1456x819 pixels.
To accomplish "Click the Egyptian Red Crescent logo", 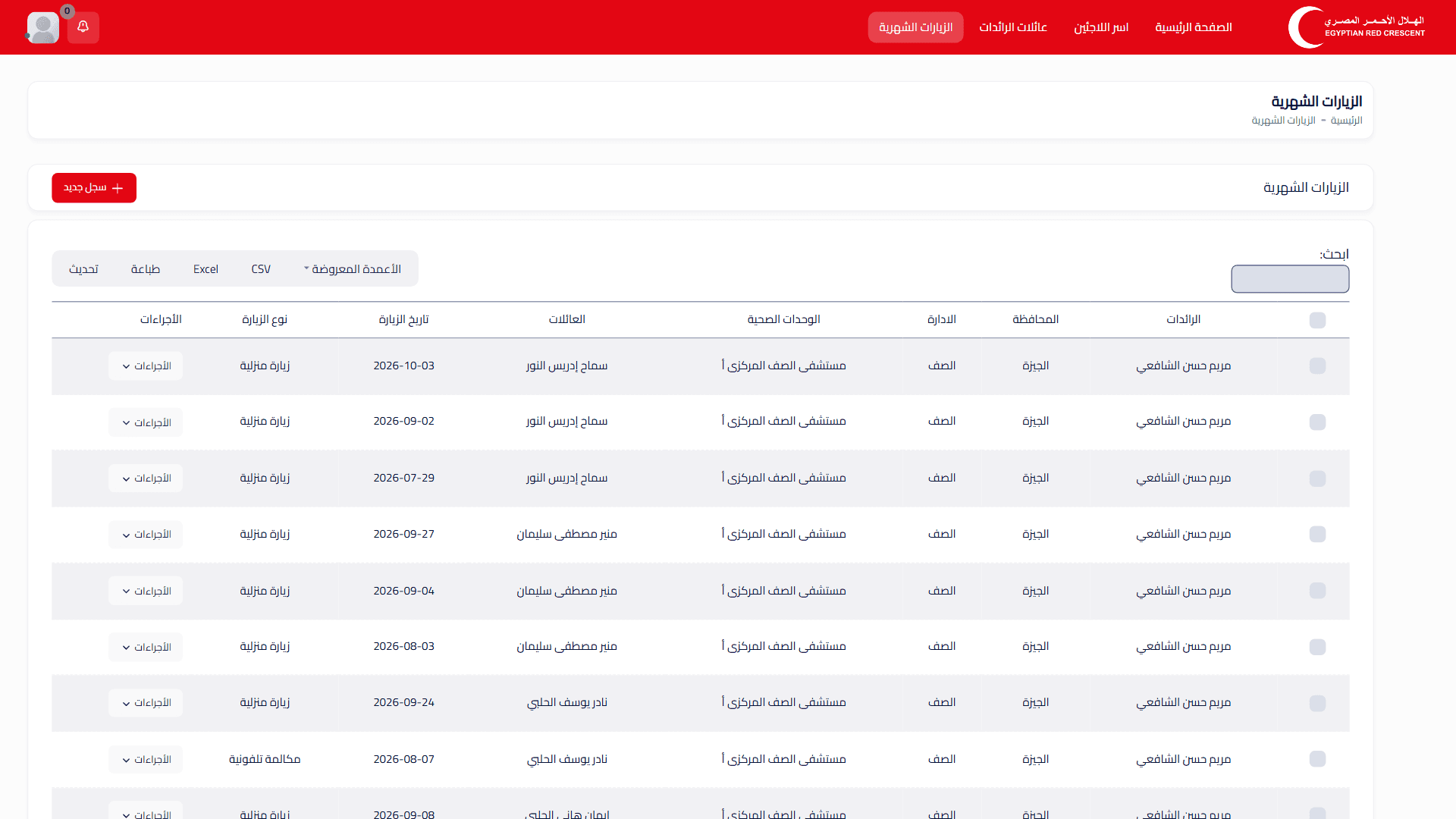I will pyautogui.click(x=1357, y=27).
